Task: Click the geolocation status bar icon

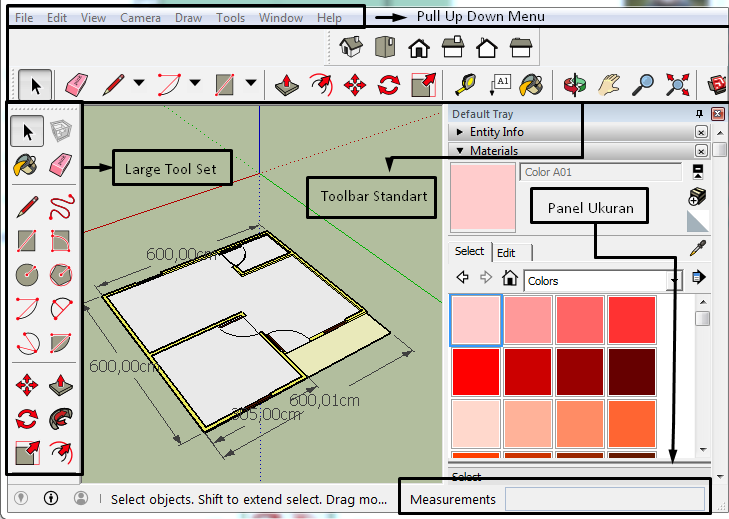Action: (x=20, y=498)
